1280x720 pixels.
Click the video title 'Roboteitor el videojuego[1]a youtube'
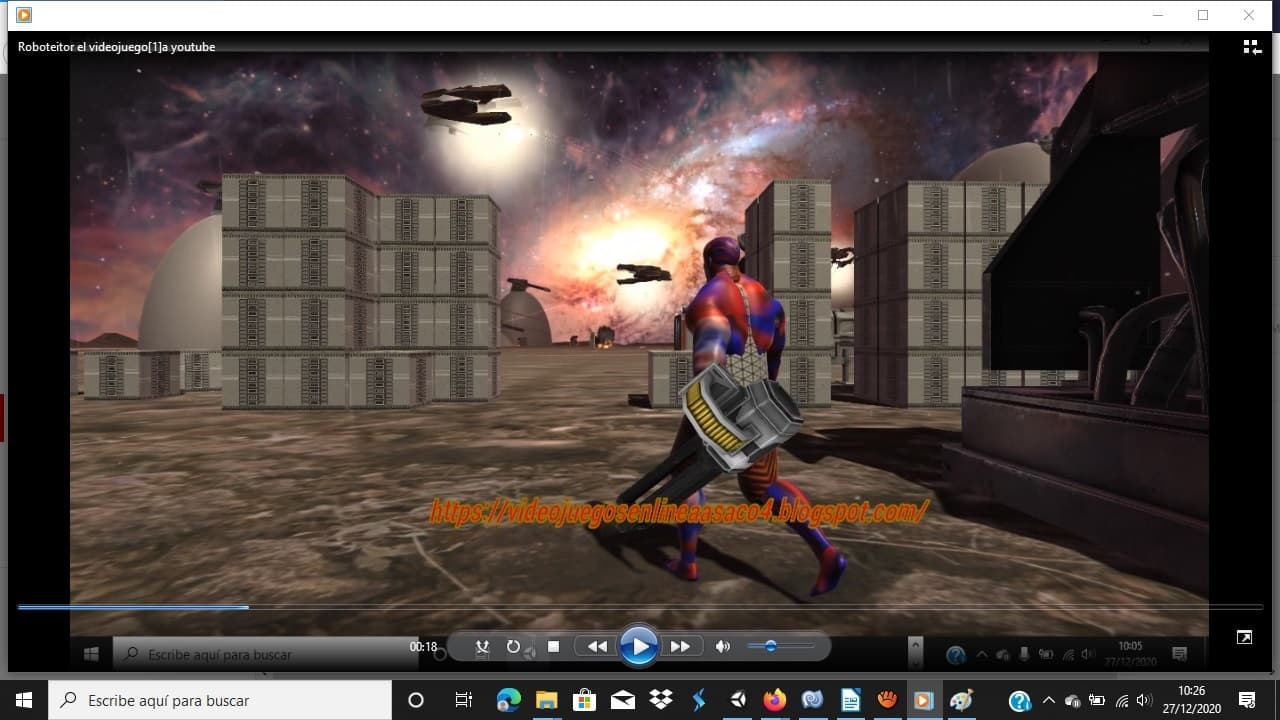[116, 47]
